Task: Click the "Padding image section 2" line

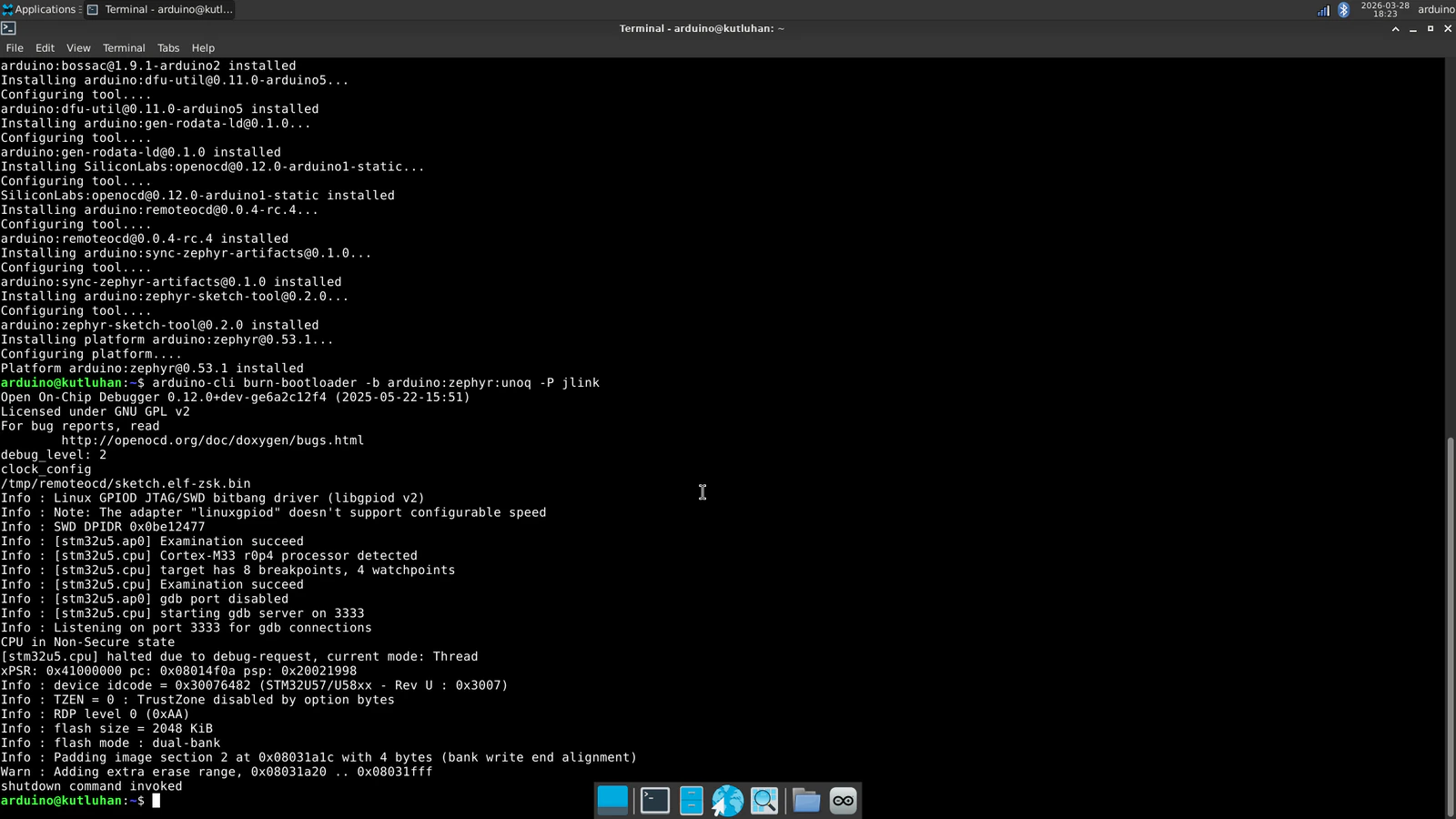Action: [x=318, y=757]
